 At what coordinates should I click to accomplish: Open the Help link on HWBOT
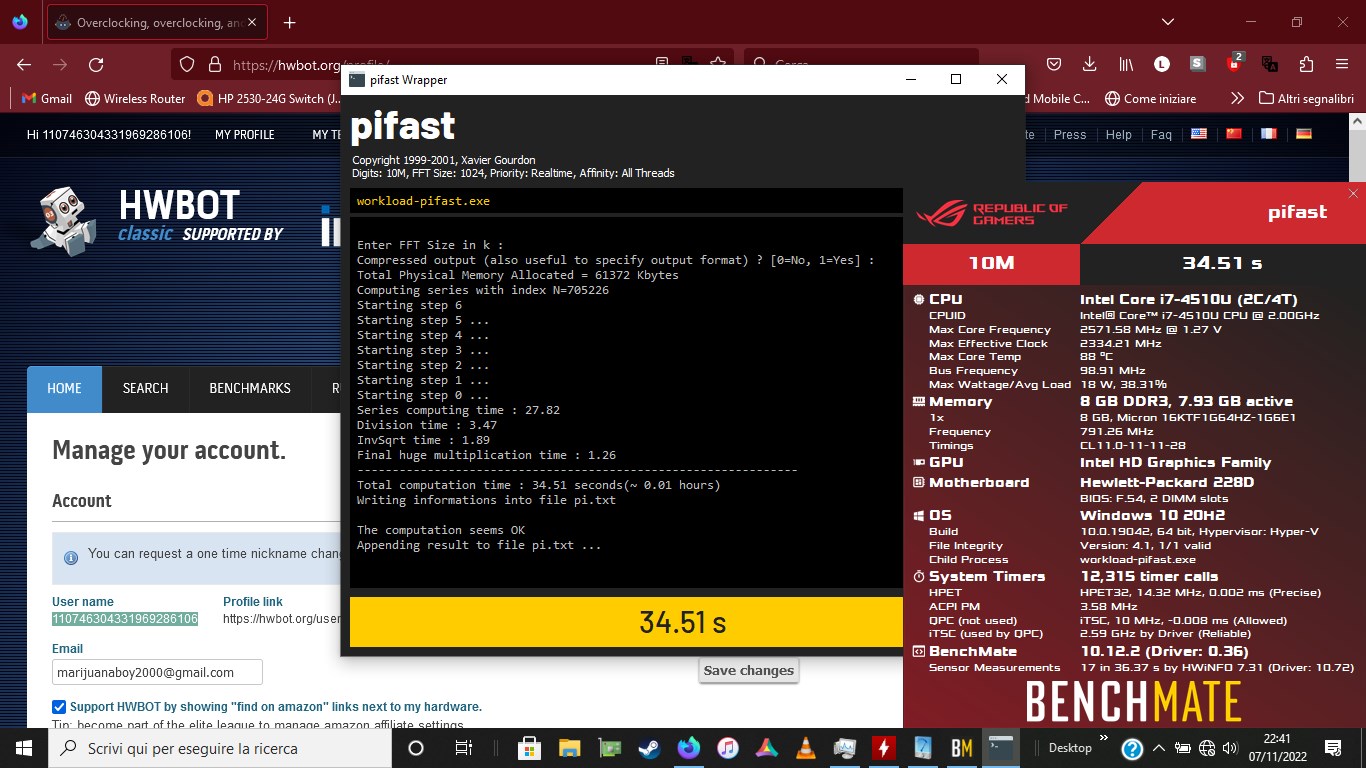point(1118,134)
